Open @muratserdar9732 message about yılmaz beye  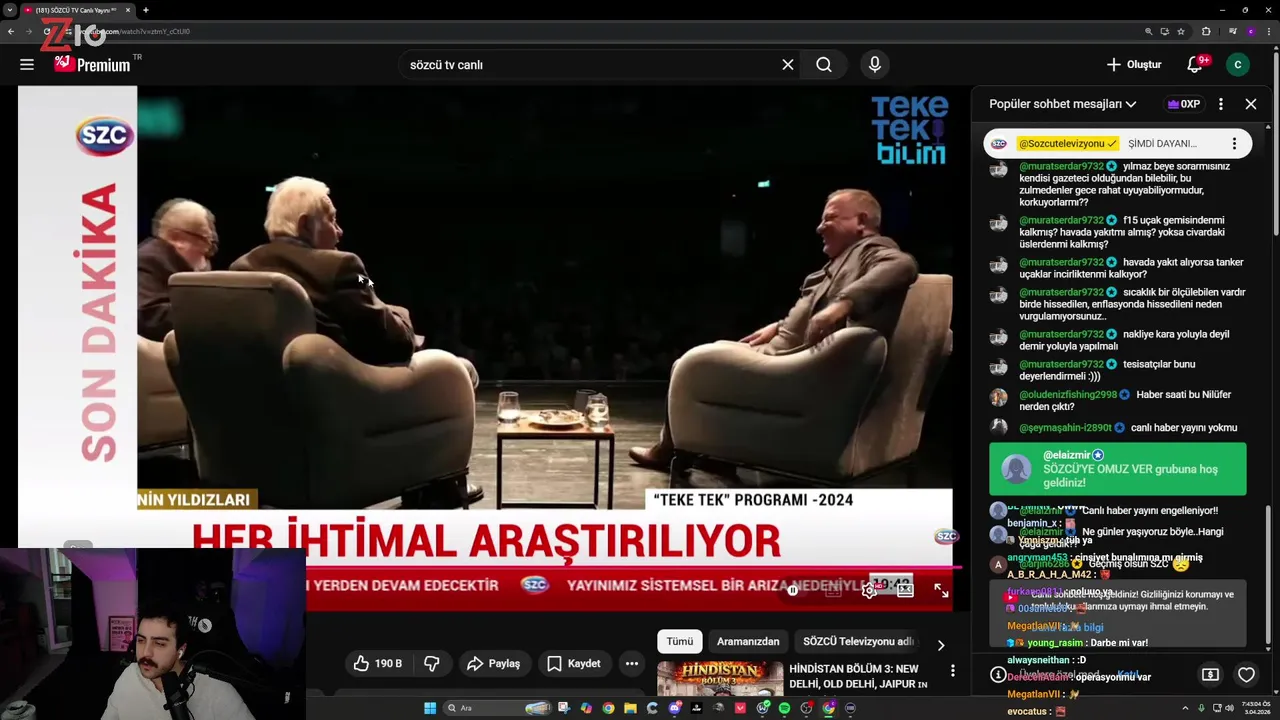(x=1118, y=184)
